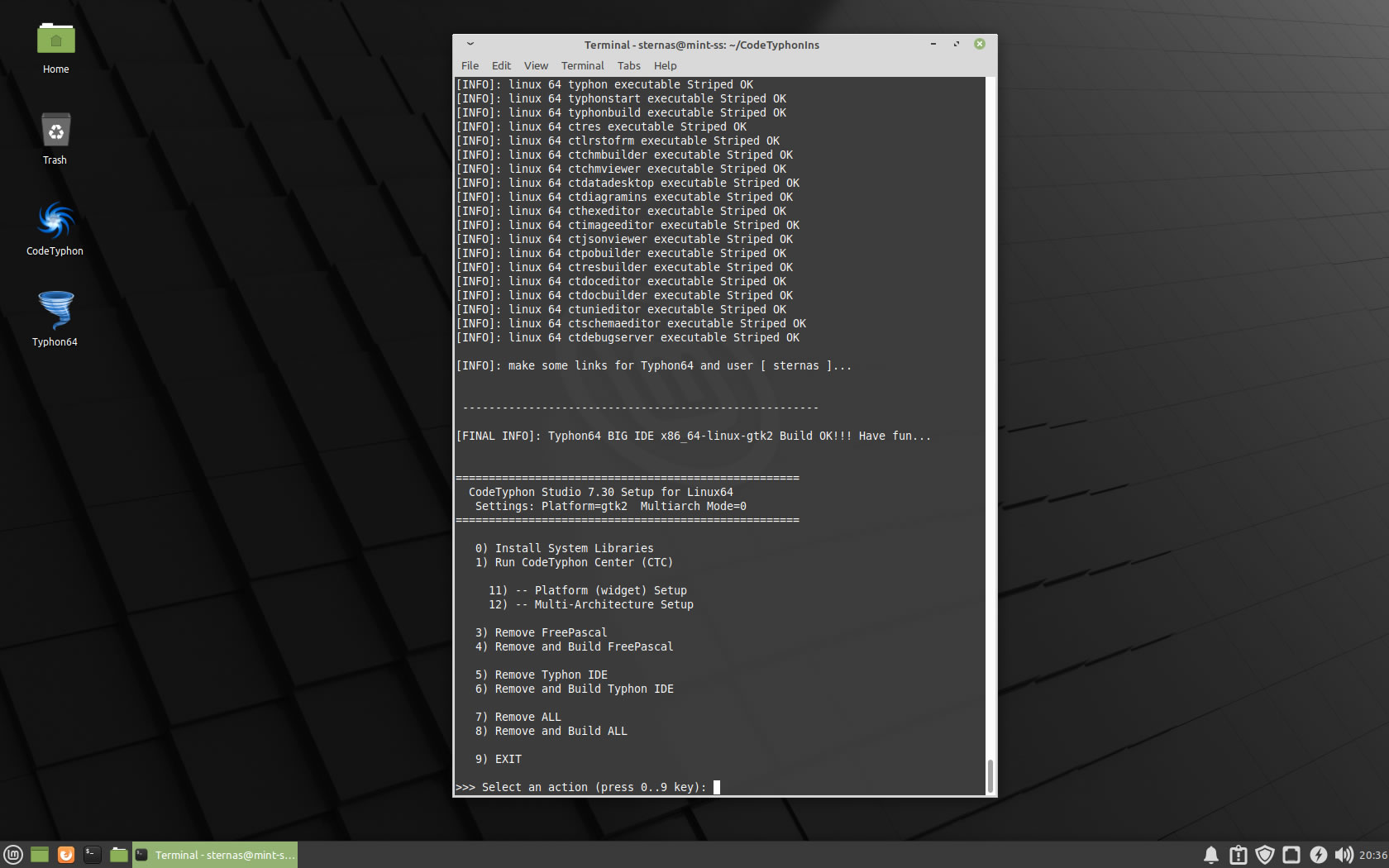The height and width of the screenshot is (868, 1389).
Task: Open the volume control tray icon
Action: 1344,855
